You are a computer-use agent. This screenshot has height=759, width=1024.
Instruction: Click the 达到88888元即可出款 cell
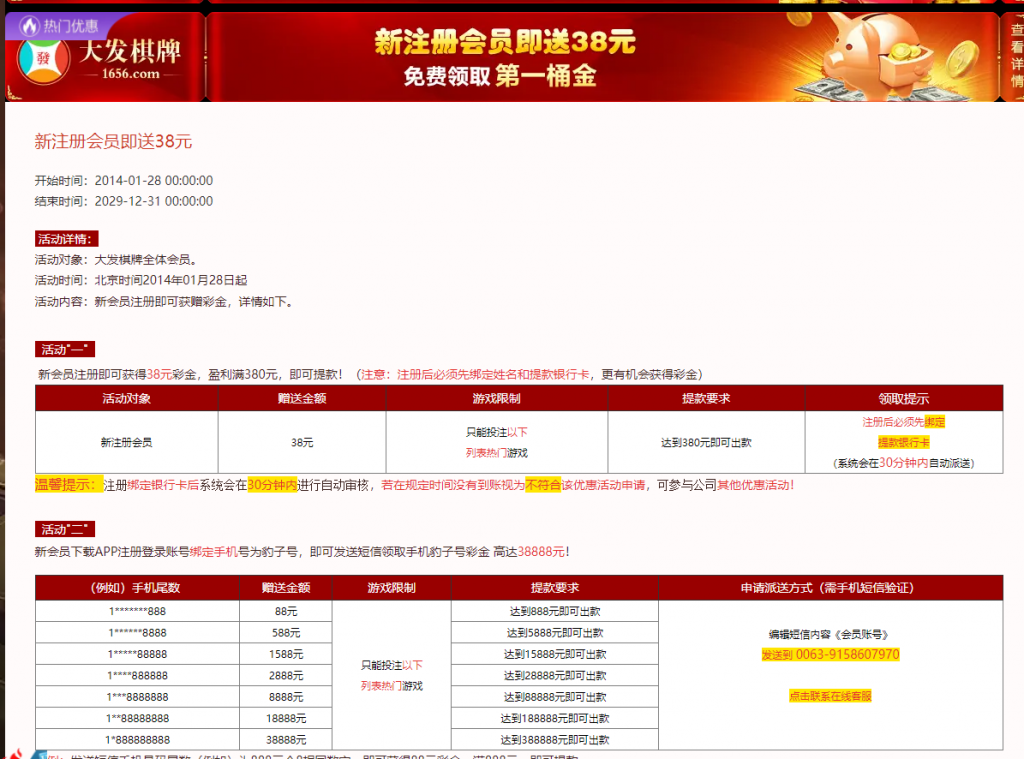pos(554,697)
